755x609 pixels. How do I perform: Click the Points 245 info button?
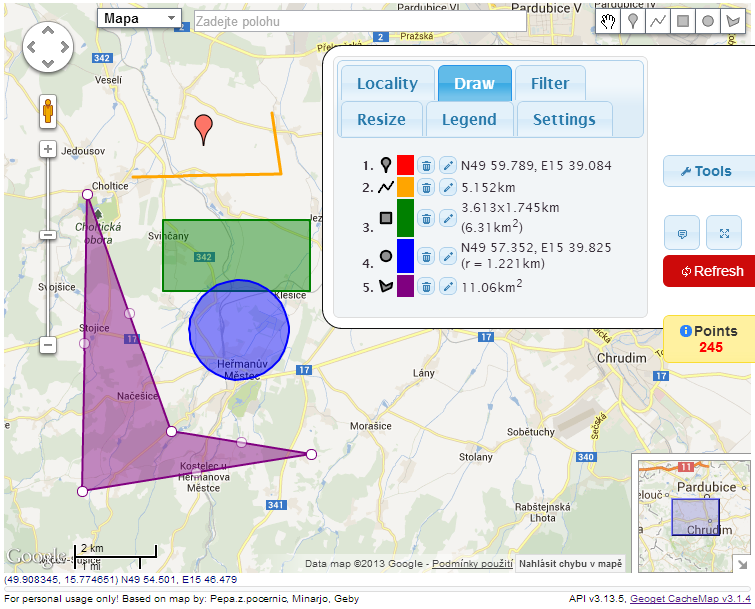709,339
